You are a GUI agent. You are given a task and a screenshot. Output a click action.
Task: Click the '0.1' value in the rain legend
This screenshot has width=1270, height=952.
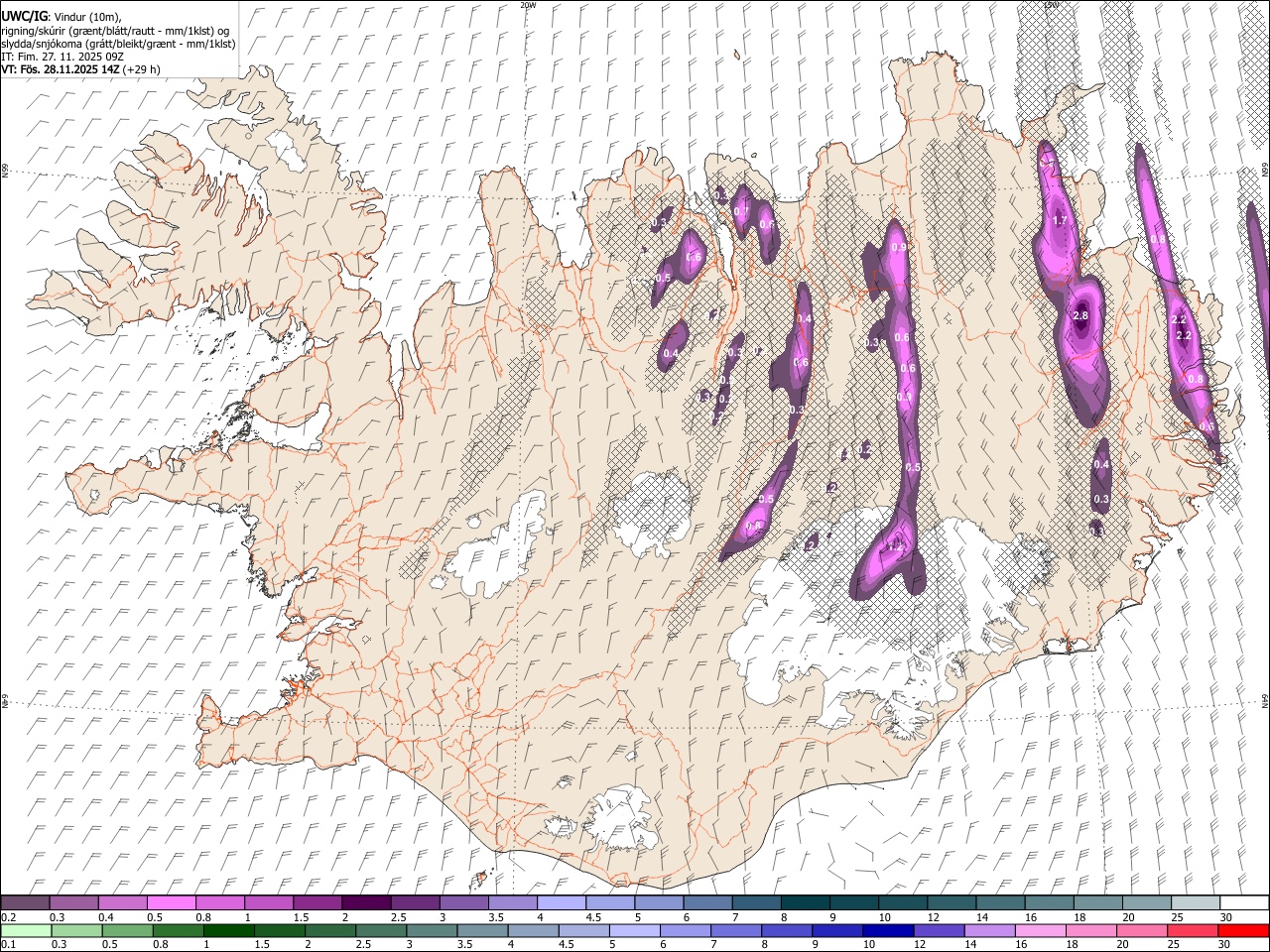tap(9, 945)
